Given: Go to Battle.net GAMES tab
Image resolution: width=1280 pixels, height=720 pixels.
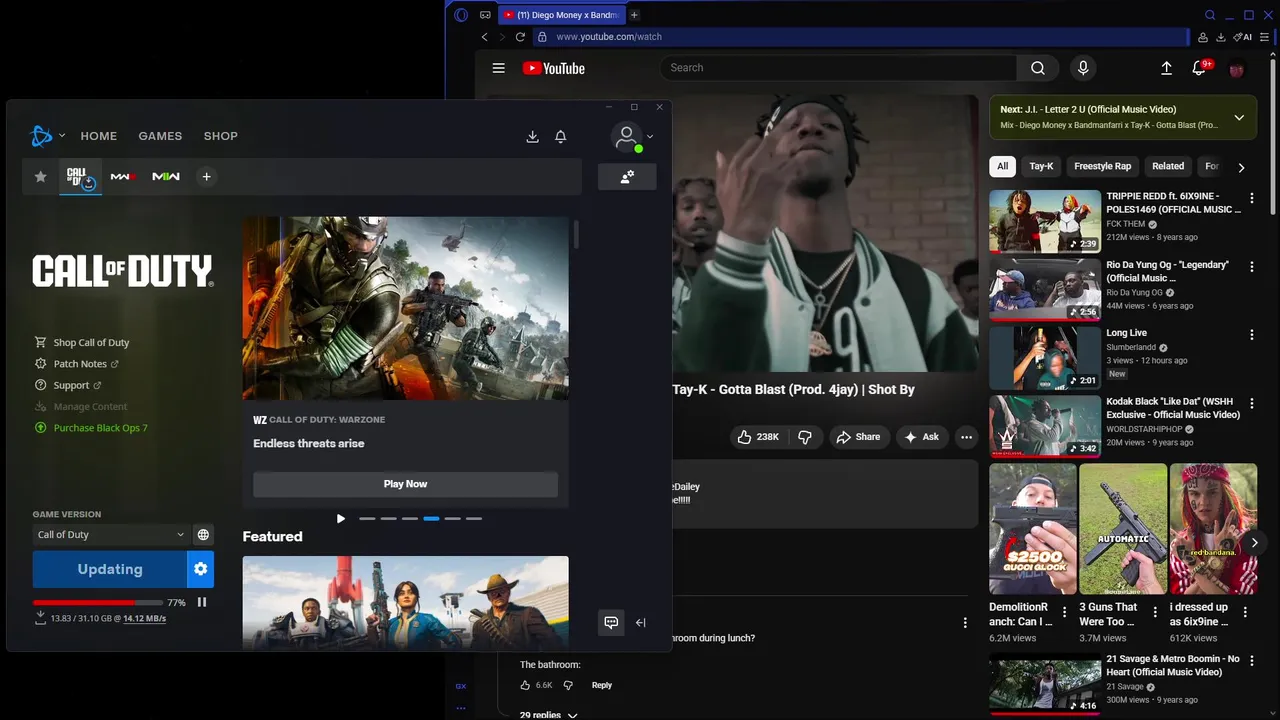Looking at the screenshot, I should pos(160,136).
